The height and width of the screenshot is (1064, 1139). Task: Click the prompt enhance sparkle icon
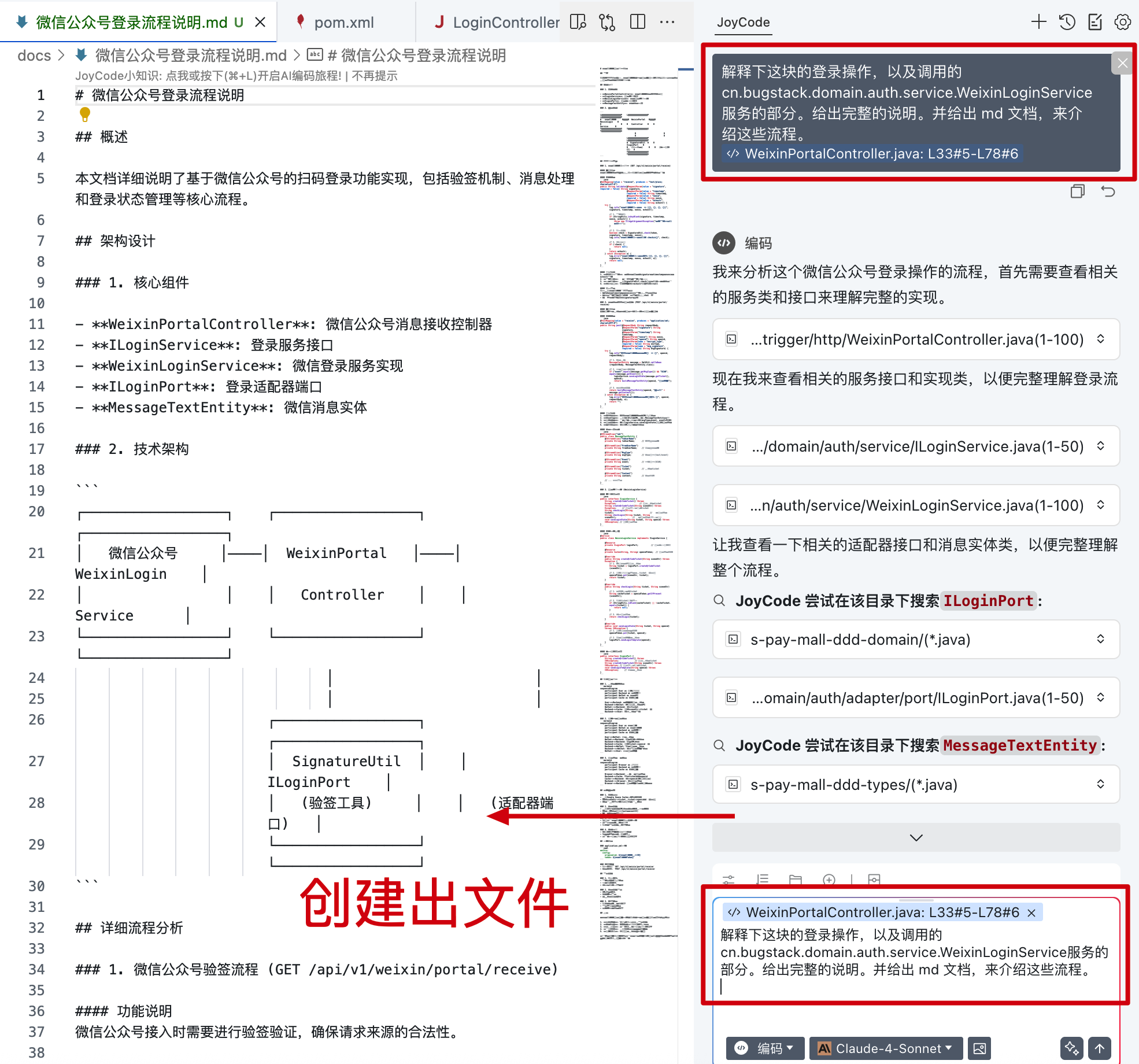tap(1071, 1048)
